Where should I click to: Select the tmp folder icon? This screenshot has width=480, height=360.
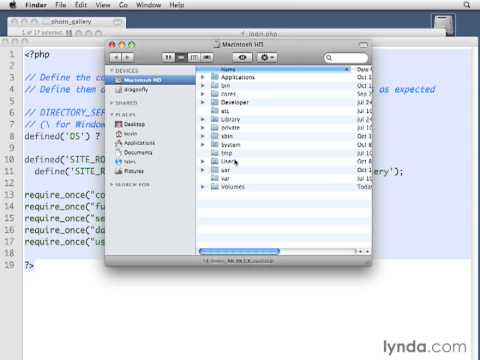(215, 153)
